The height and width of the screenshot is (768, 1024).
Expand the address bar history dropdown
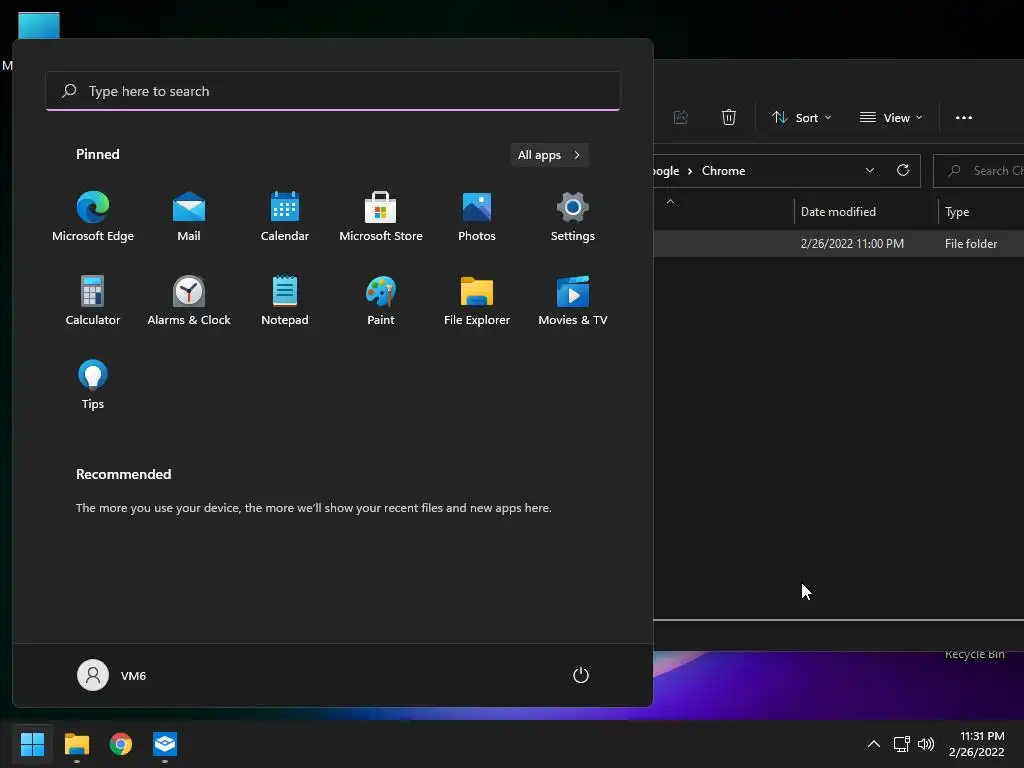[870, 170]
